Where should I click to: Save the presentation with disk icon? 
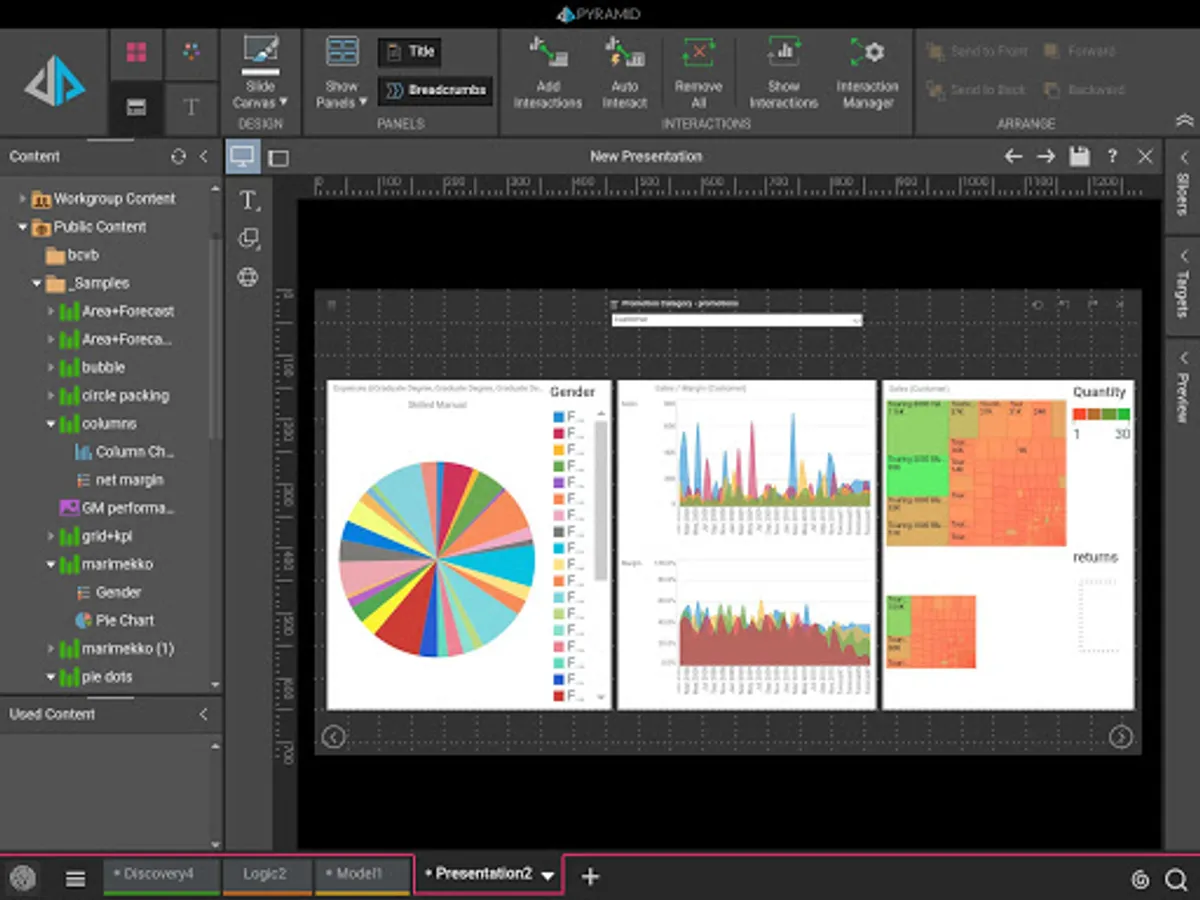point(1078,156)
